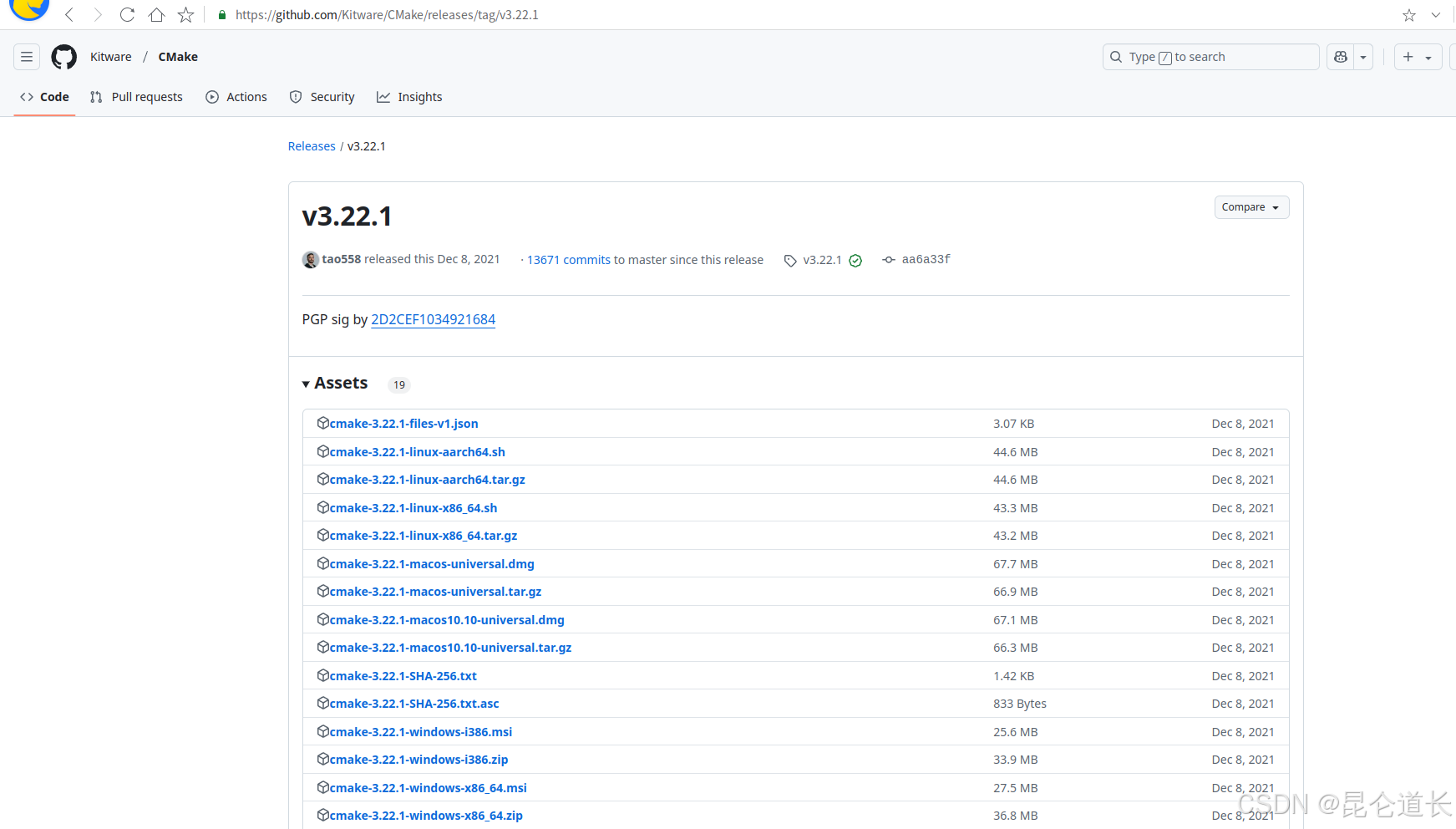Click the Security shield icon
Image resolution: width=1456 pixels, height=829 pixels.
[x=296, y=97]
